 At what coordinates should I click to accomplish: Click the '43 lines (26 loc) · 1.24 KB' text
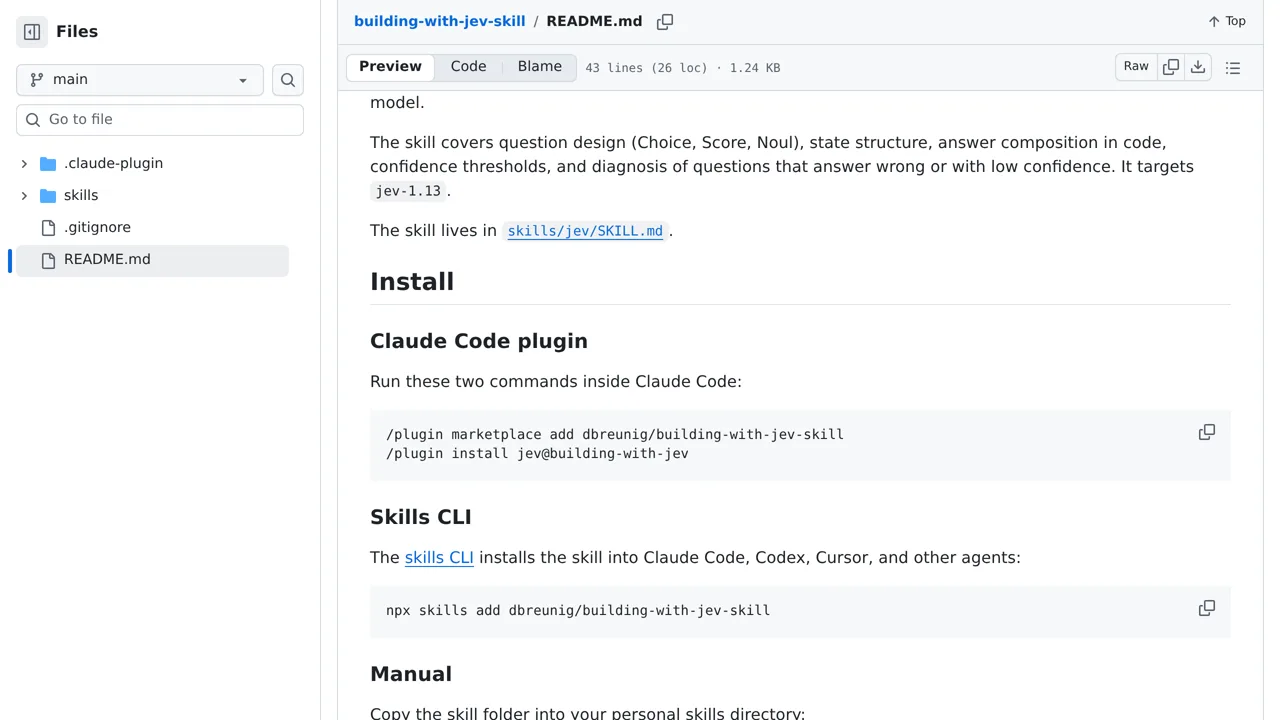[683, 68]
